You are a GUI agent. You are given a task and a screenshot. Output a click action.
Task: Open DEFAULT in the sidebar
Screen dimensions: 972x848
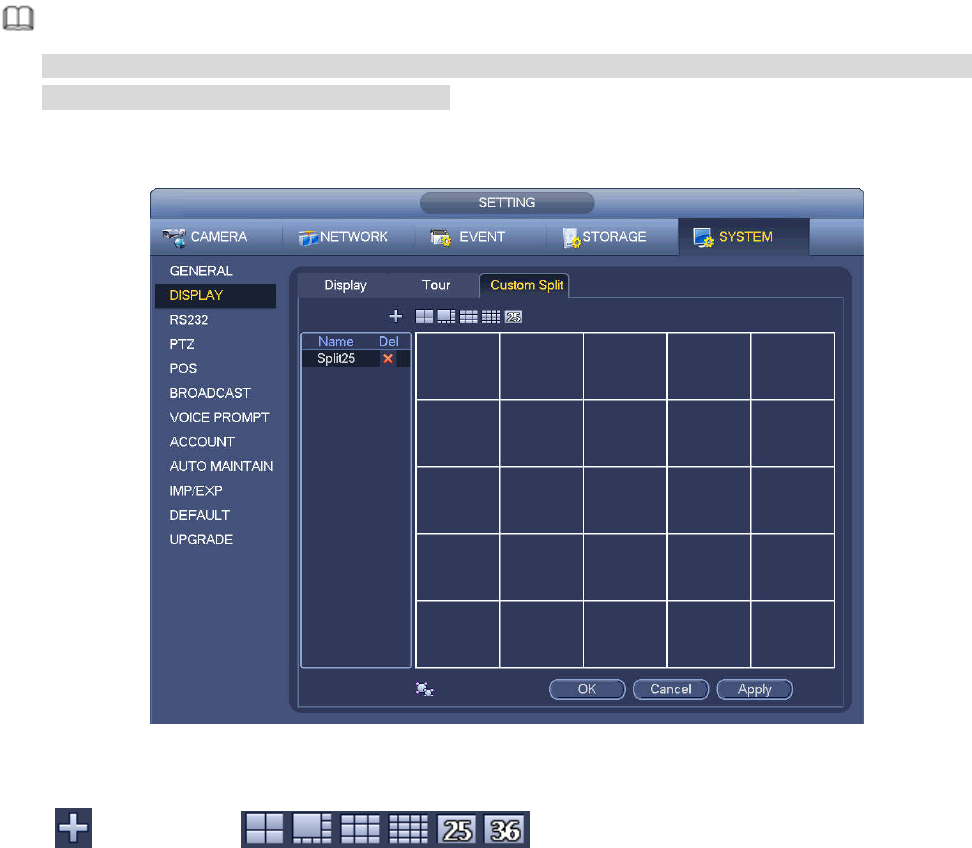coord(200,515)
